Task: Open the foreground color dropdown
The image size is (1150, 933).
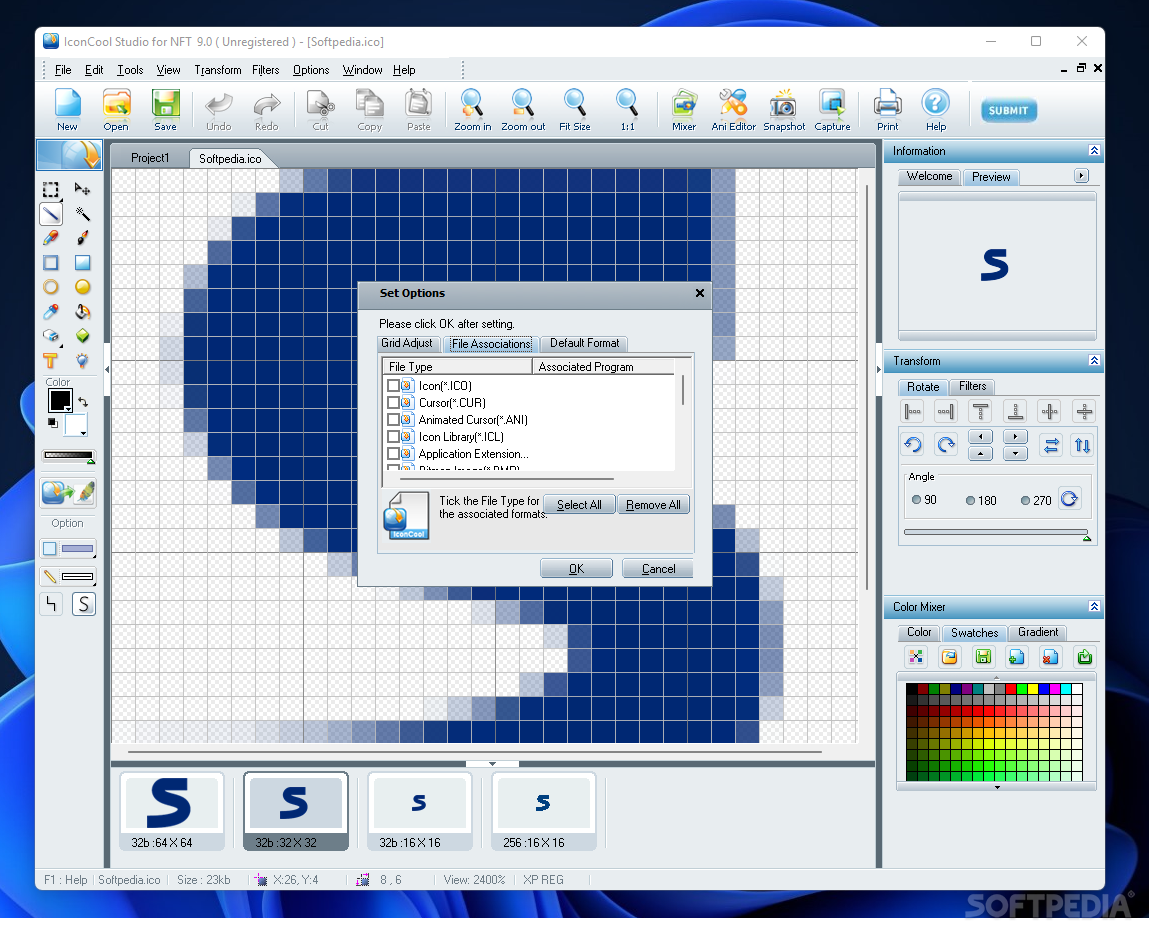Action: click(x=67, y=409)
